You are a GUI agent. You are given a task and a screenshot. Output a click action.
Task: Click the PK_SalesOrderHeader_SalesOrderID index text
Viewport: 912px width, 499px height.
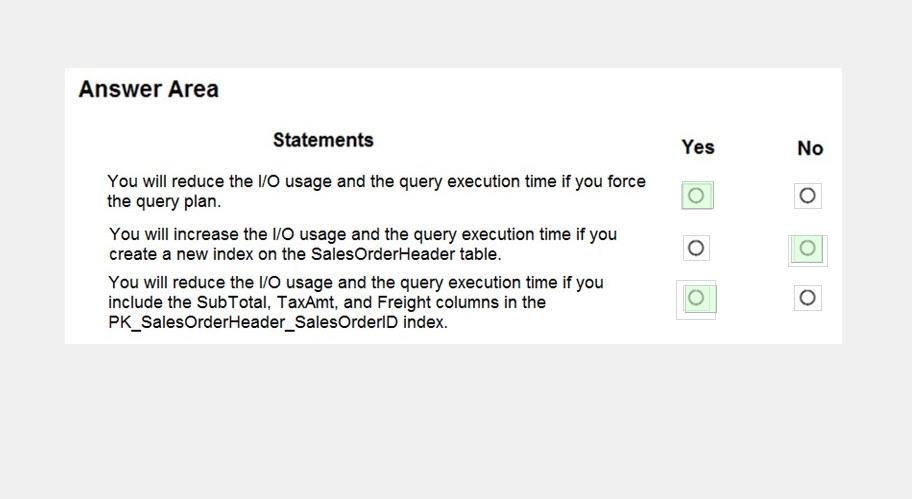point(277,322)
